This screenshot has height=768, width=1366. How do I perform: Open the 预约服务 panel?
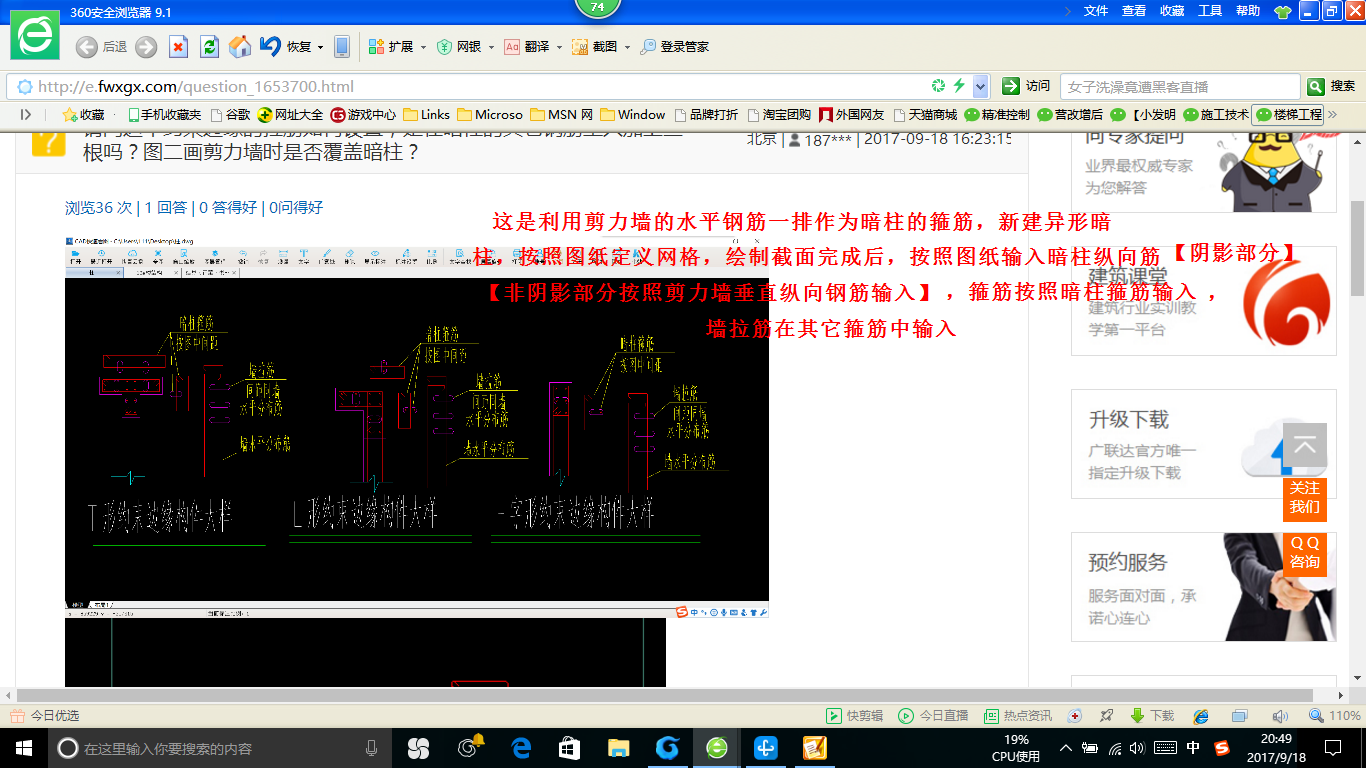pos(1203,587)
